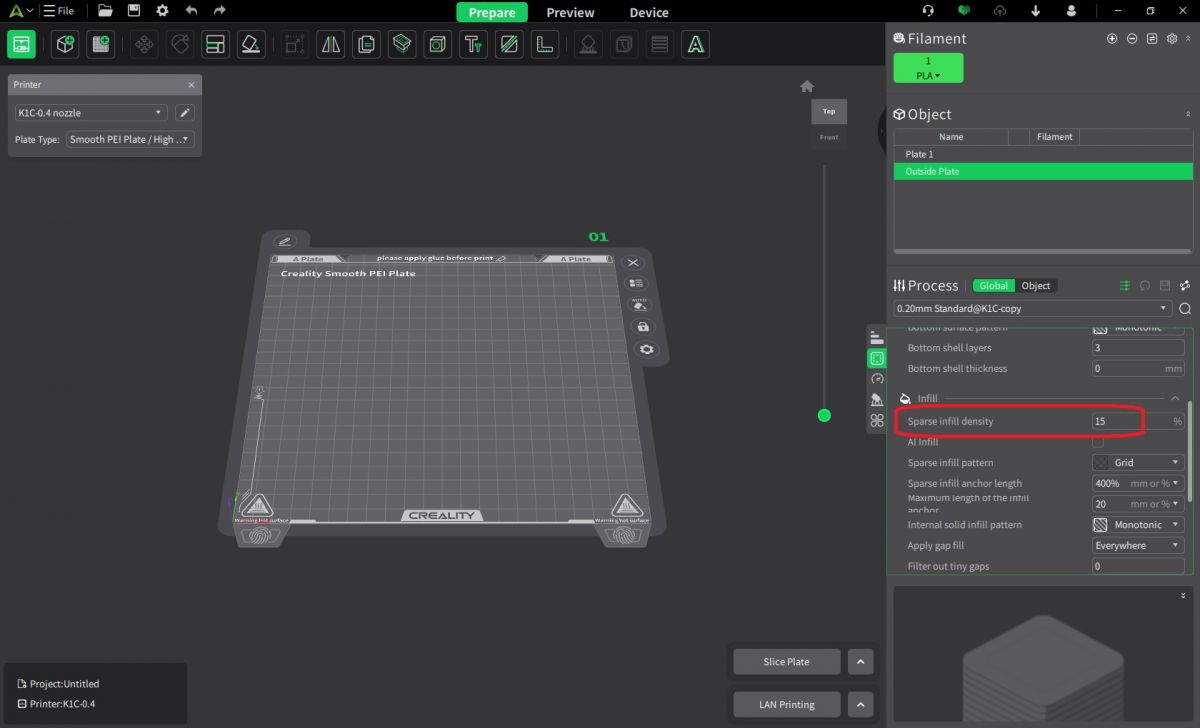Viewport: 1200px width, 728px height.
Task: Click the plate name edit pencil
Action: [x=285, y=241]
